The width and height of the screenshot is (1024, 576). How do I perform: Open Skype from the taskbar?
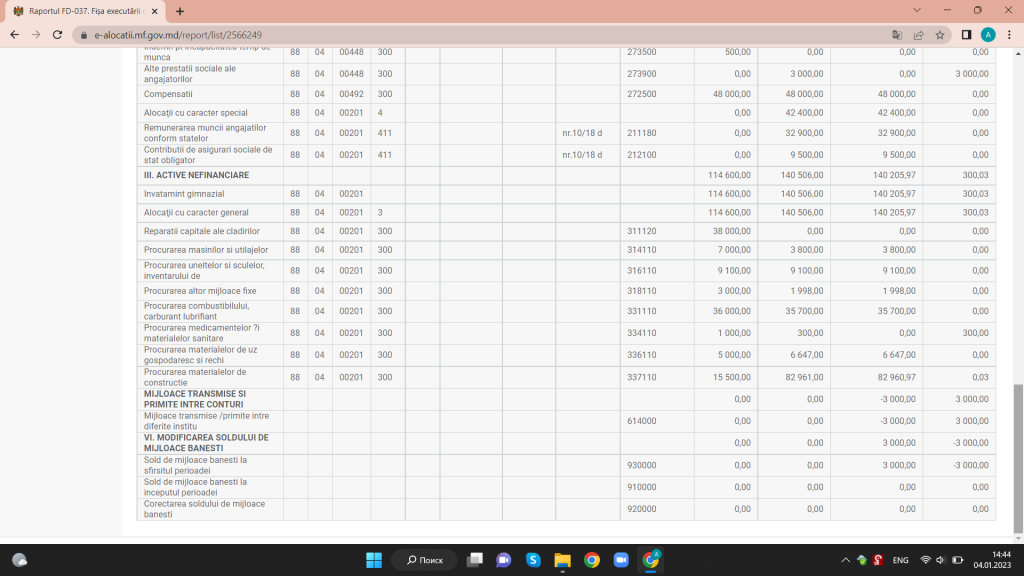[533, 560]
